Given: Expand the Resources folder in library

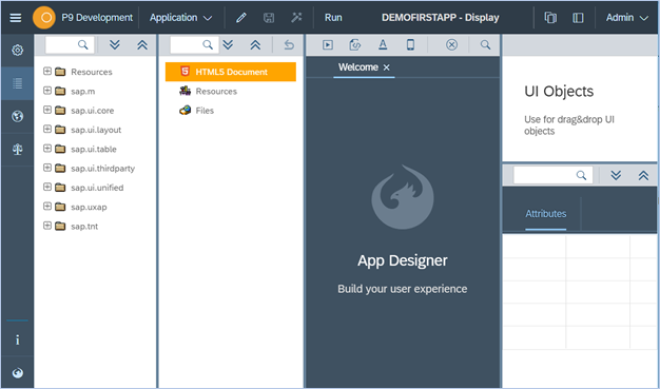Looking at the screenshot, I should [x=47, y=71].
